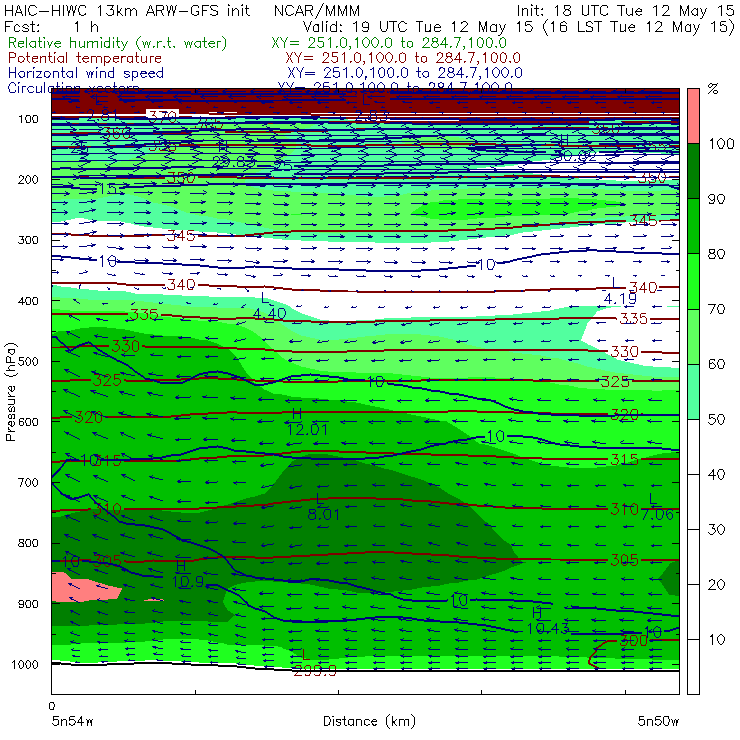The height and width of the screenshot is (740, 740).
Task: Click the red 'Potential temperature' legend text
Action: (x=85, y=58)
